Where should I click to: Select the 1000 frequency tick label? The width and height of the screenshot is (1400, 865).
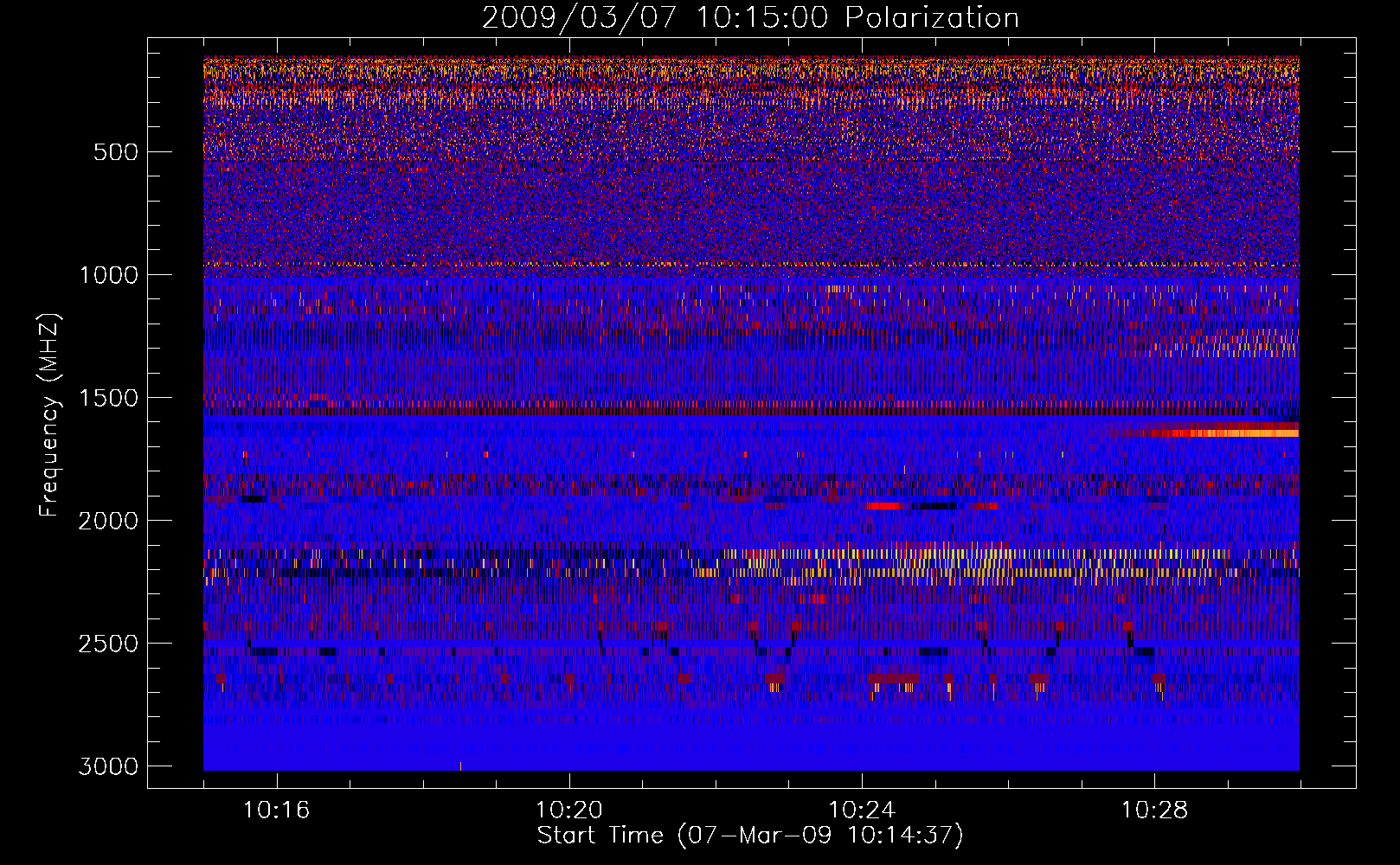tap(108, 275)
